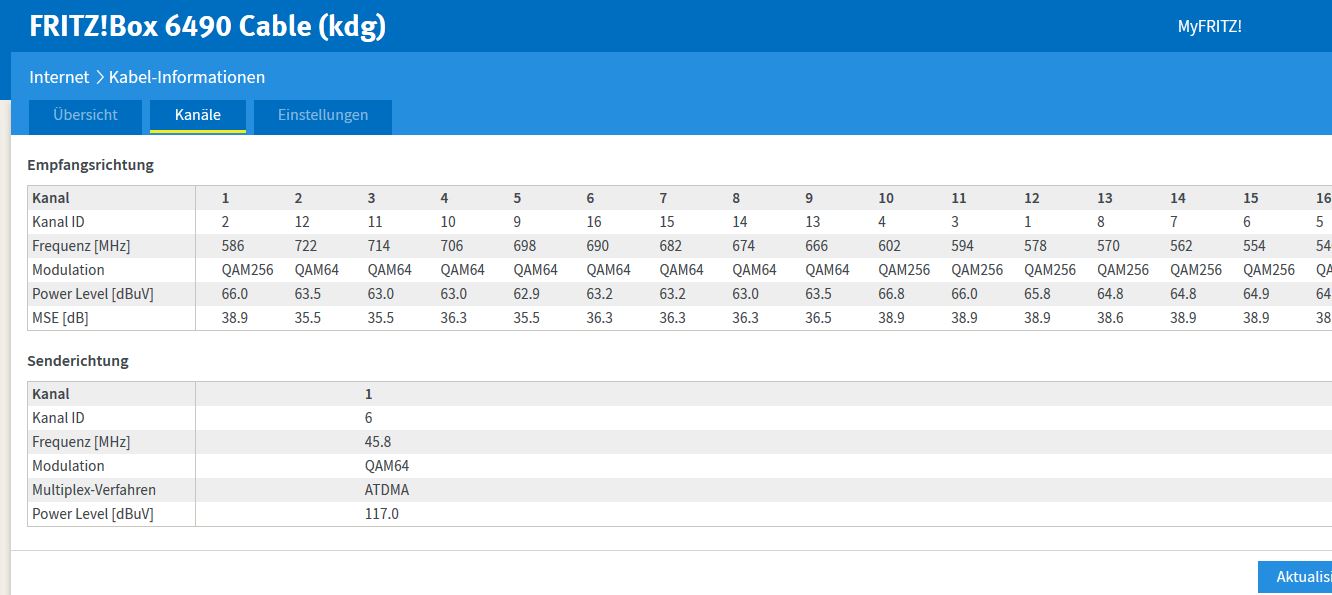Click the ATDMA multiplex value
Image resolution: width=1332 pixels, height=595 pixels.
(x=387, y=490)
